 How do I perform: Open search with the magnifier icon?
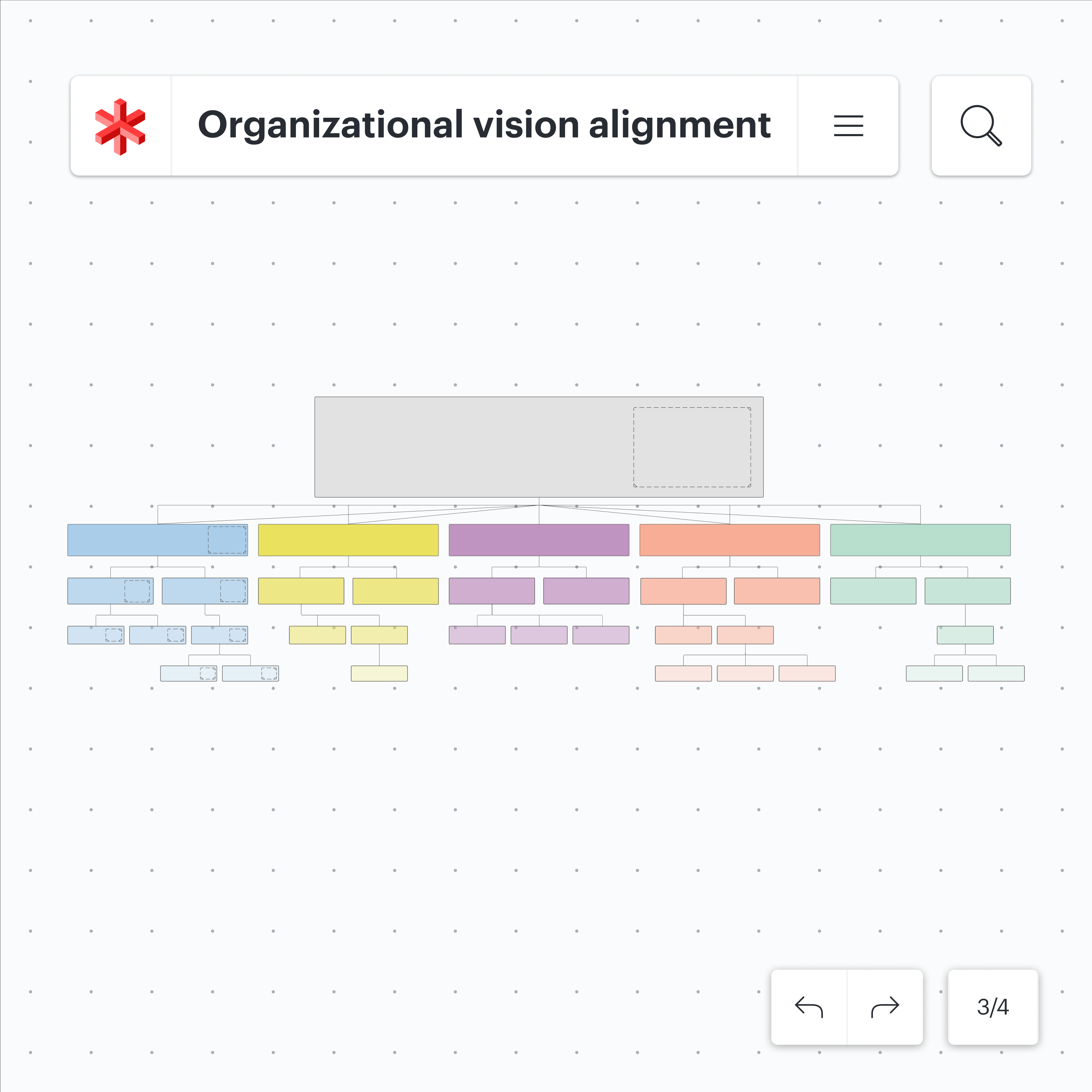click(981, 126)
